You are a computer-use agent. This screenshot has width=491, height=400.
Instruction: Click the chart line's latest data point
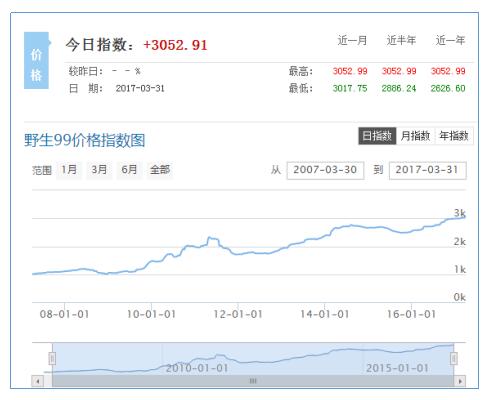coord(465,217)
